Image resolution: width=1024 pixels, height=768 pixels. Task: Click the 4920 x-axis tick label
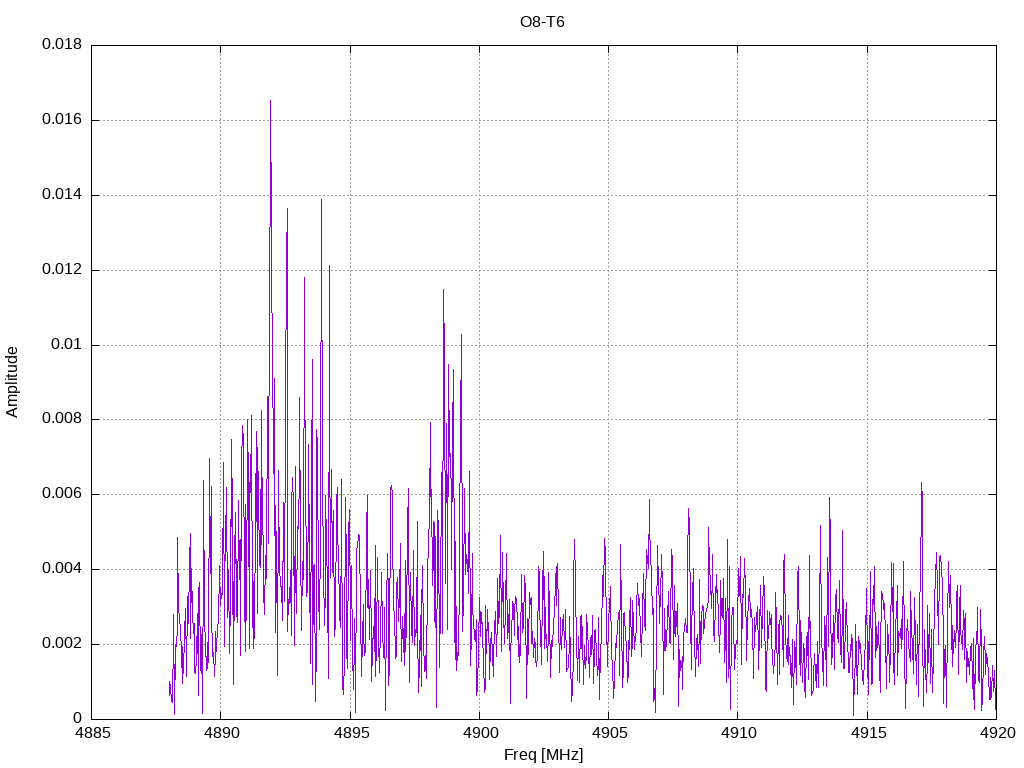(x=997, y=733)
